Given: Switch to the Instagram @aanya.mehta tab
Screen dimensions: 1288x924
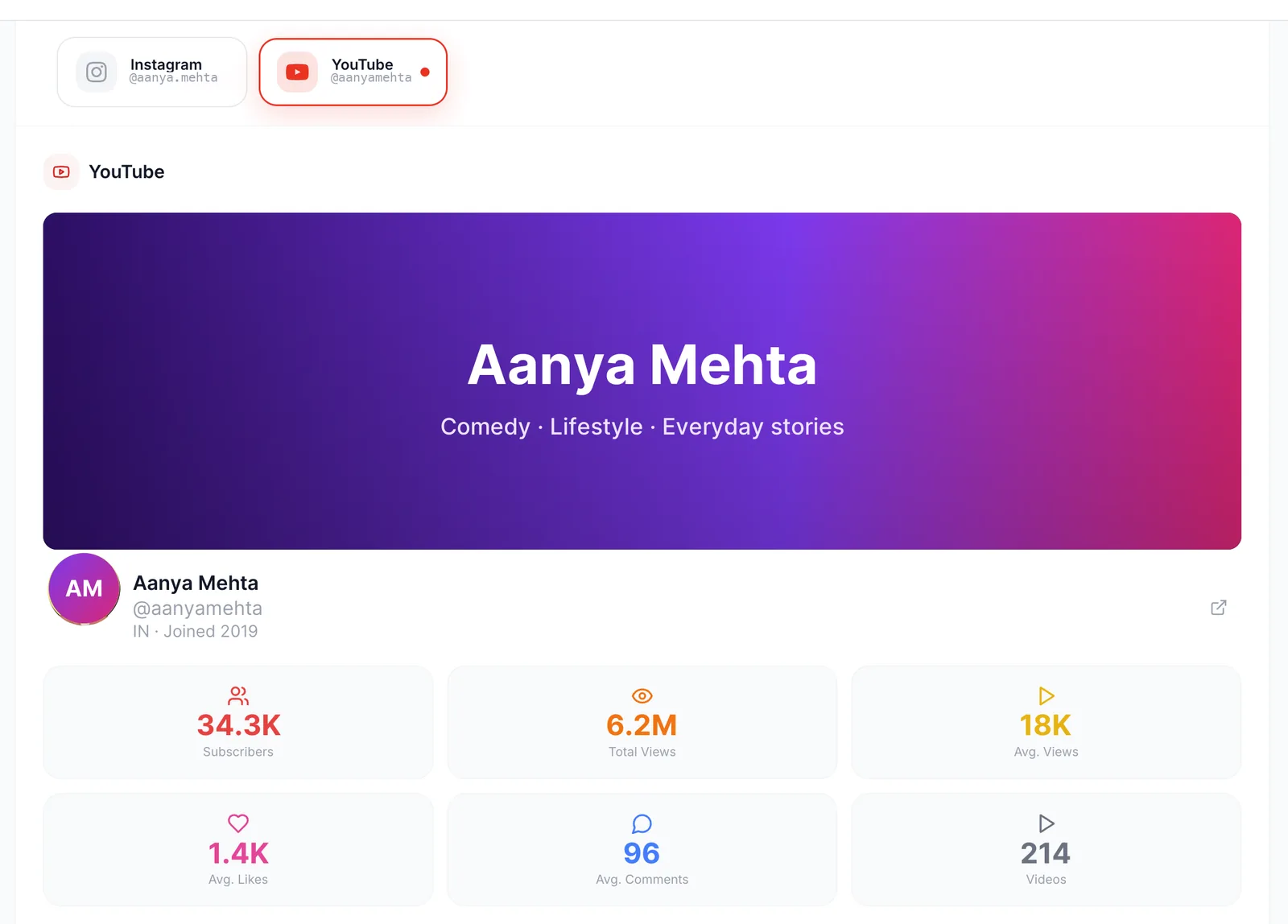Looking at the screenshot, I should (152, 72).
